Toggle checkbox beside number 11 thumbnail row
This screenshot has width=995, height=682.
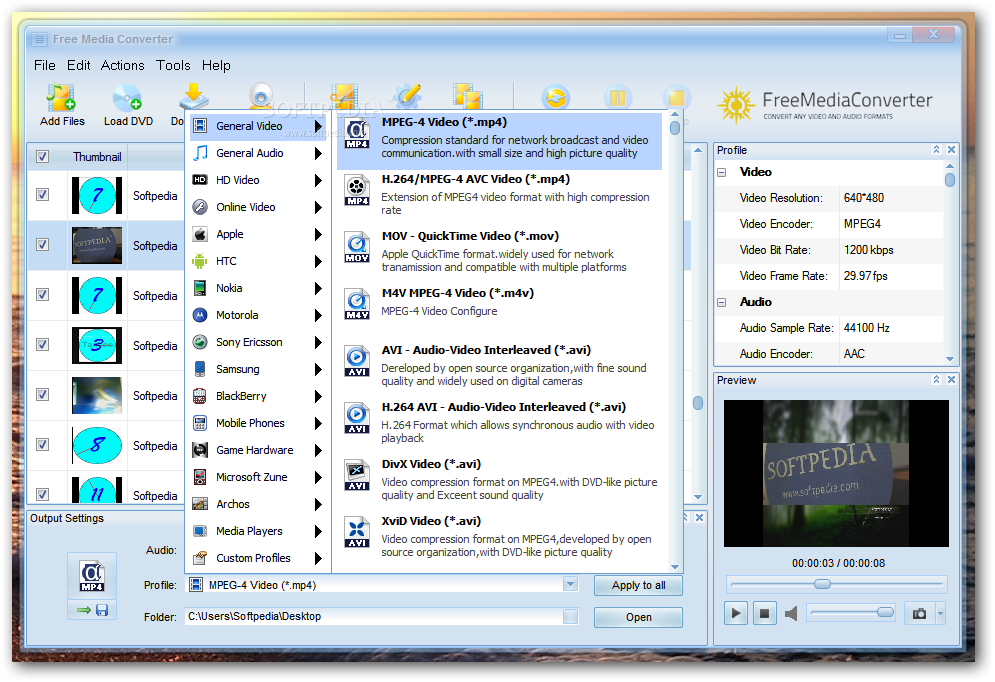(x=43, y=494)
